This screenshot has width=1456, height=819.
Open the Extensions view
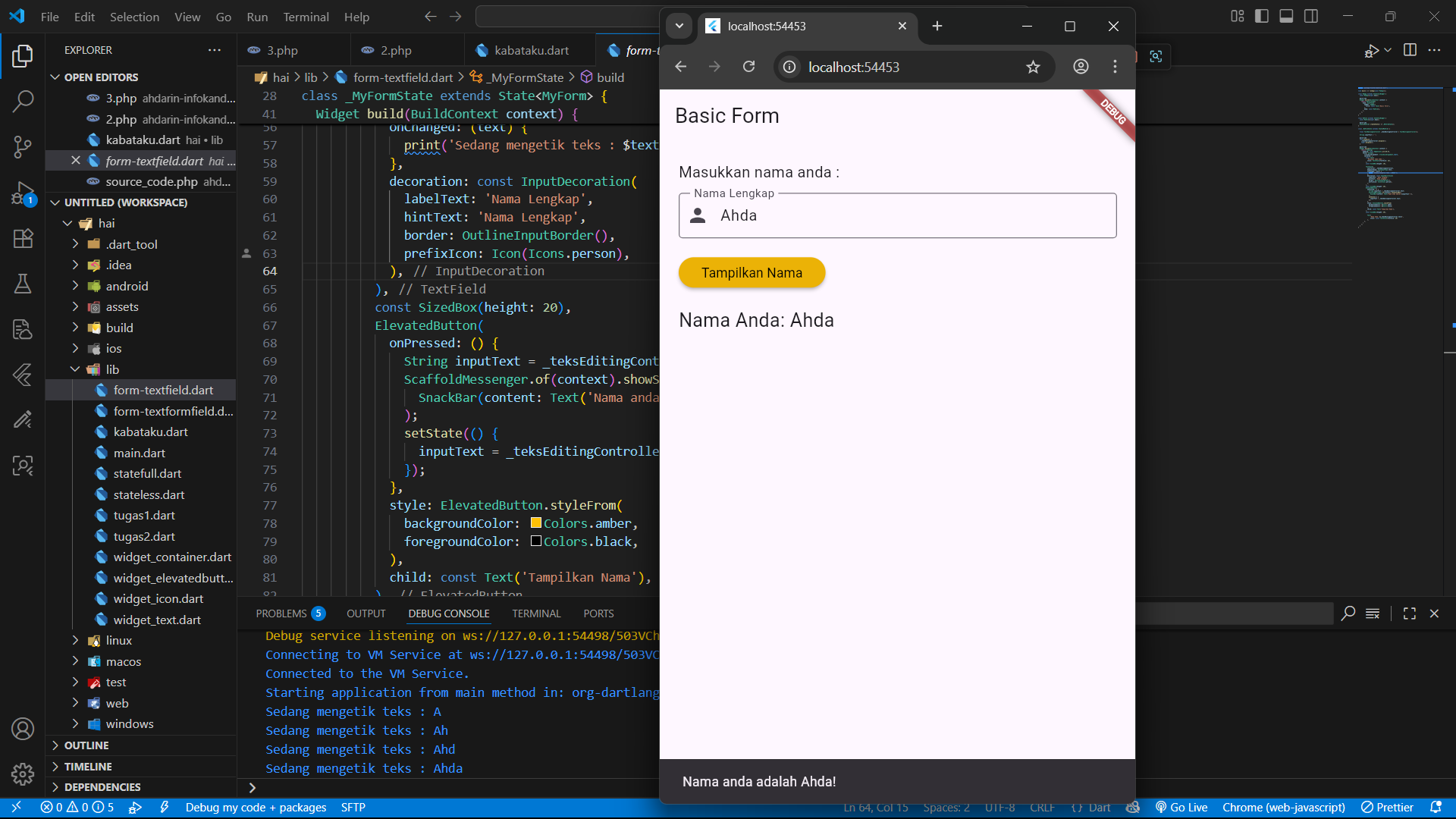[23, 238]
